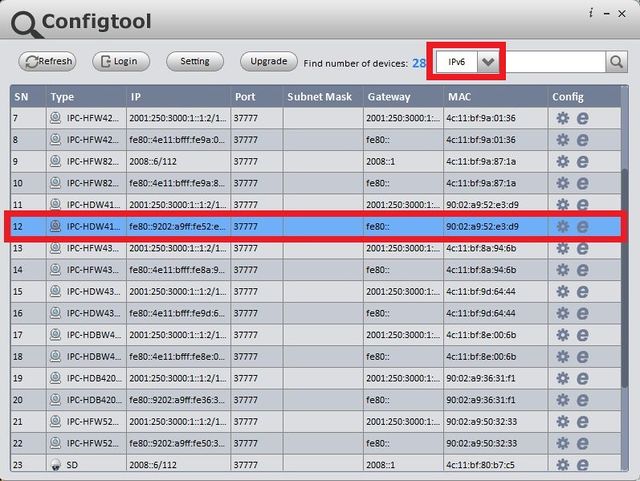Viewport: 640px width, 481px height.
Task: Open gear config for row 21
Action: click(x=562, y=421)
